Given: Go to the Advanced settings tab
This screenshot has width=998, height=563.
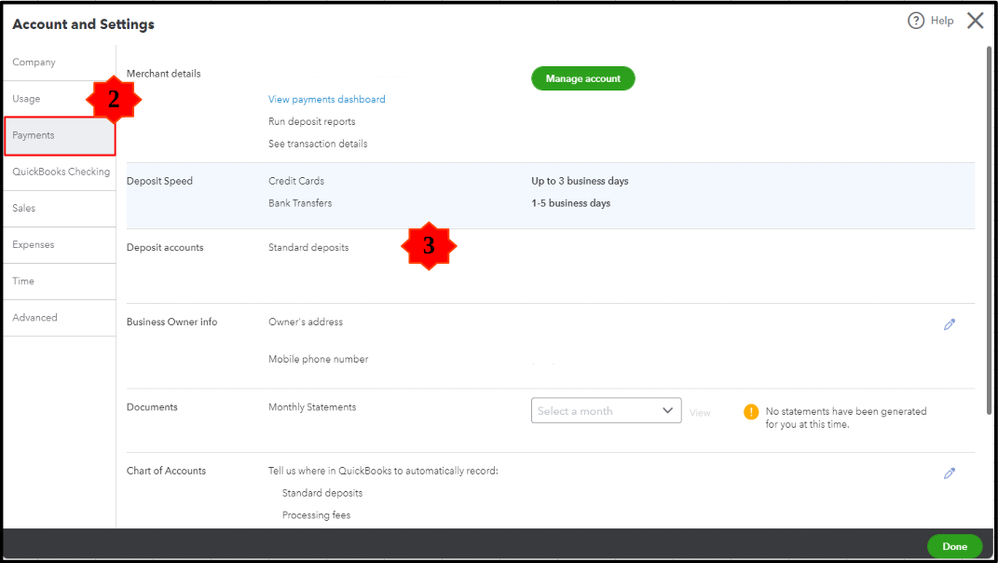Looking at the screenshot, I should point(60,317).
